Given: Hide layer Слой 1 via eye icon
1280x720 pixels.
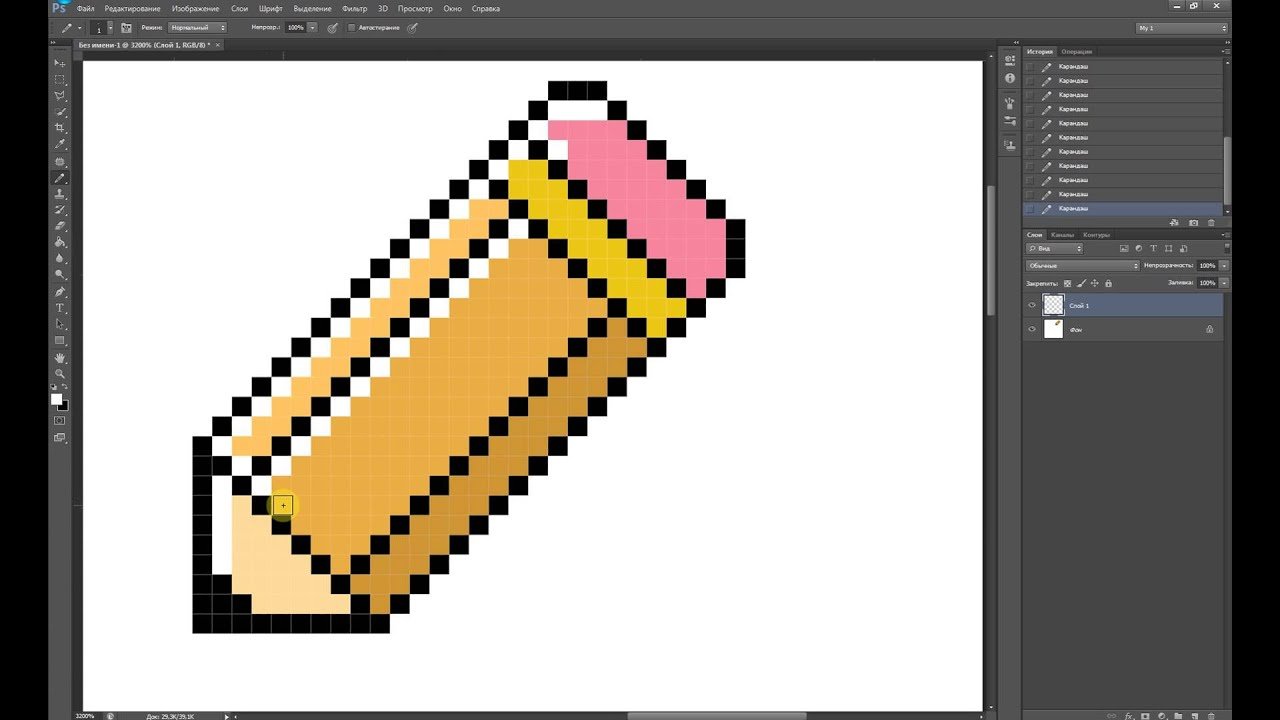Looking at the screenshot, I should click(1032, 305).
